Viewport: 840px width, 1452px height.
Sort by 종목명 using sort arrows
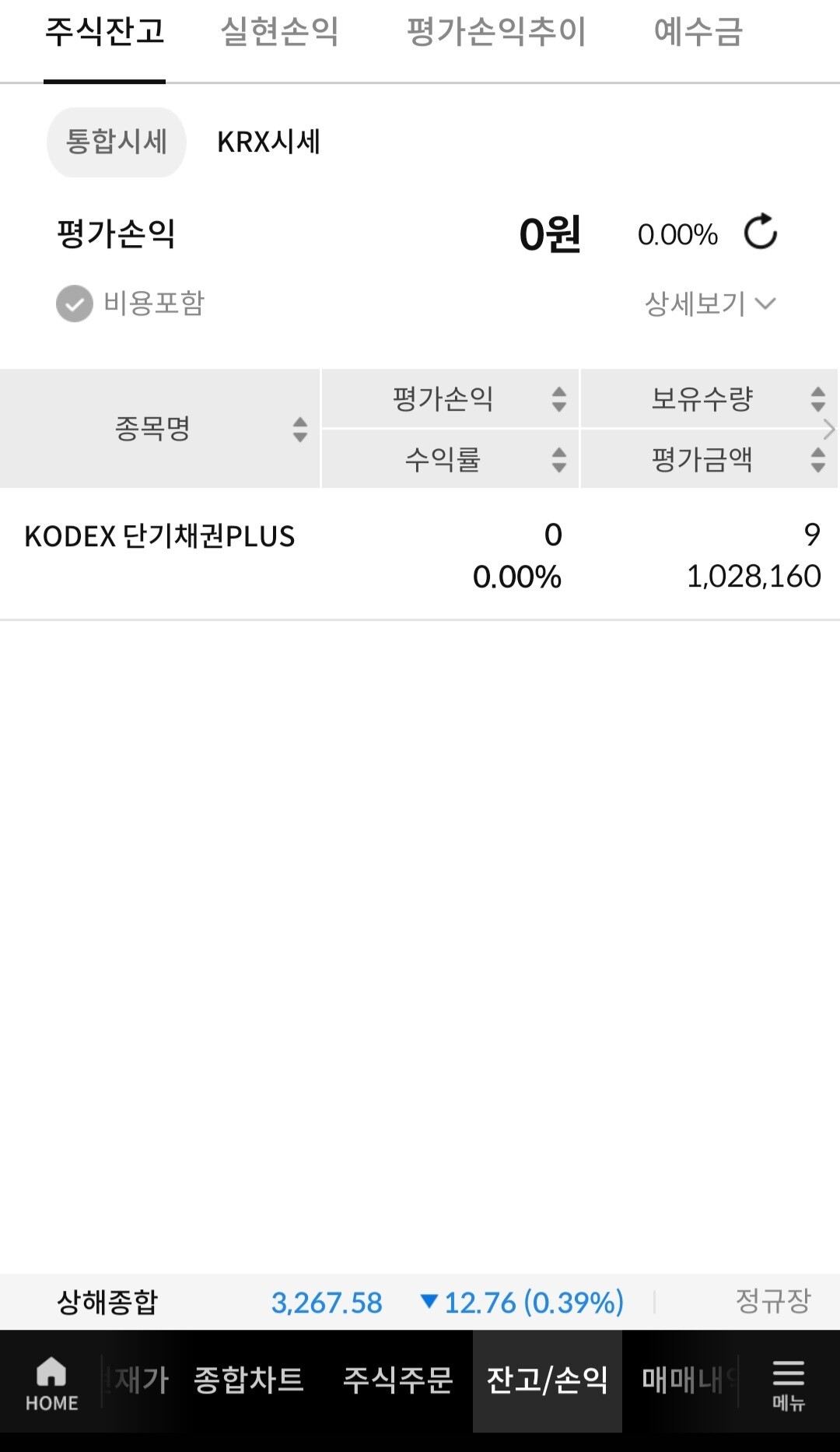pos(299,429)
